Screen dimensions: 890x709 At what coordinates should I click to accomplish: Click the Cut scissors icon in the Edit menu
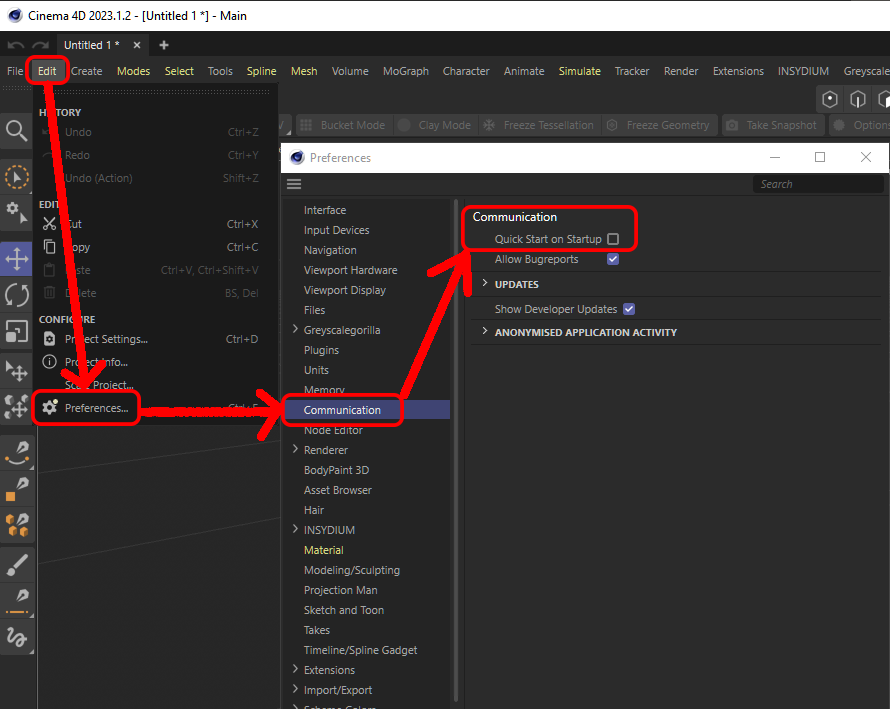[49, 224]
